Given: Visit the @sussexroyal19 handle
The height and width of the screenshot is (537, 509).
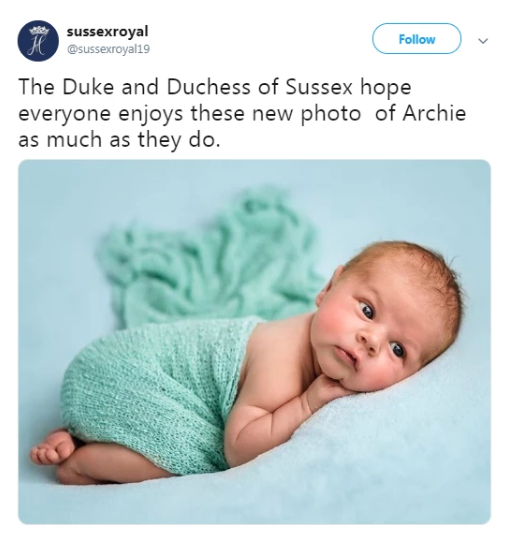Looking at the screenshot, I should click(108, 49).
